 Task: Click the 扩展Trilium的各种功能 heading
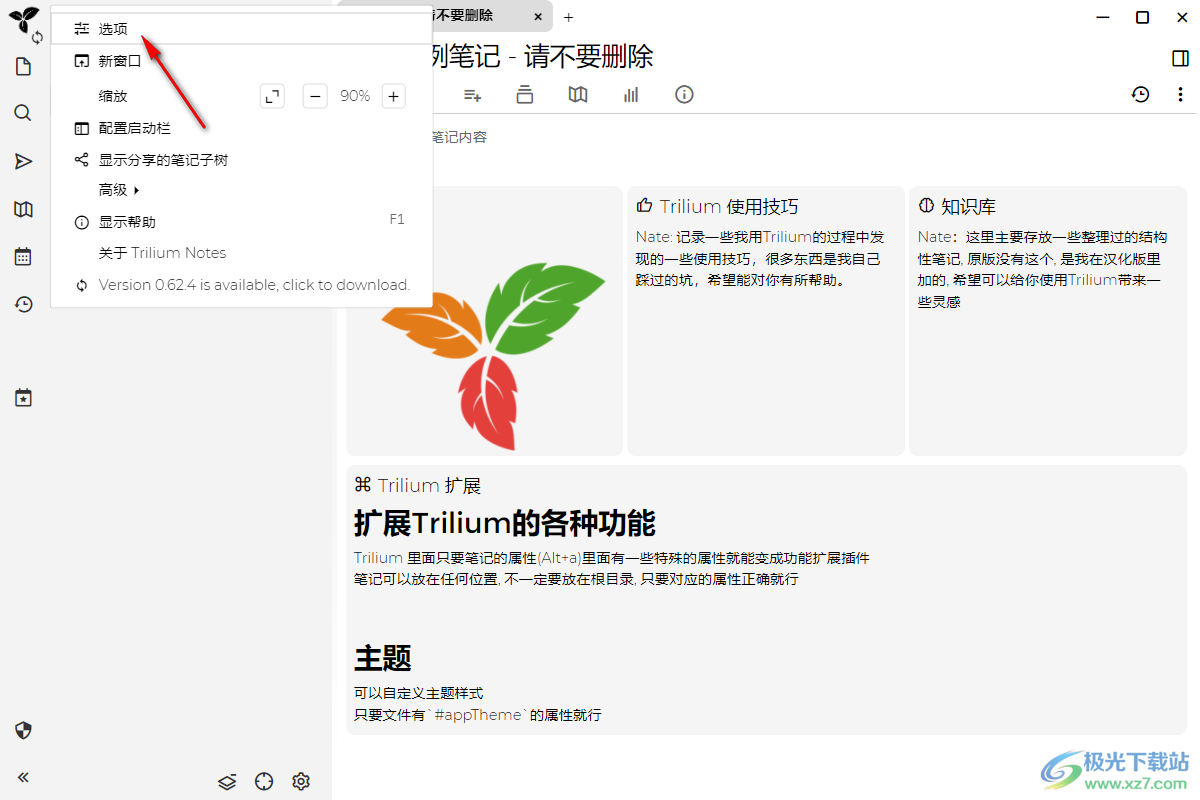click(x=505, y=523)
